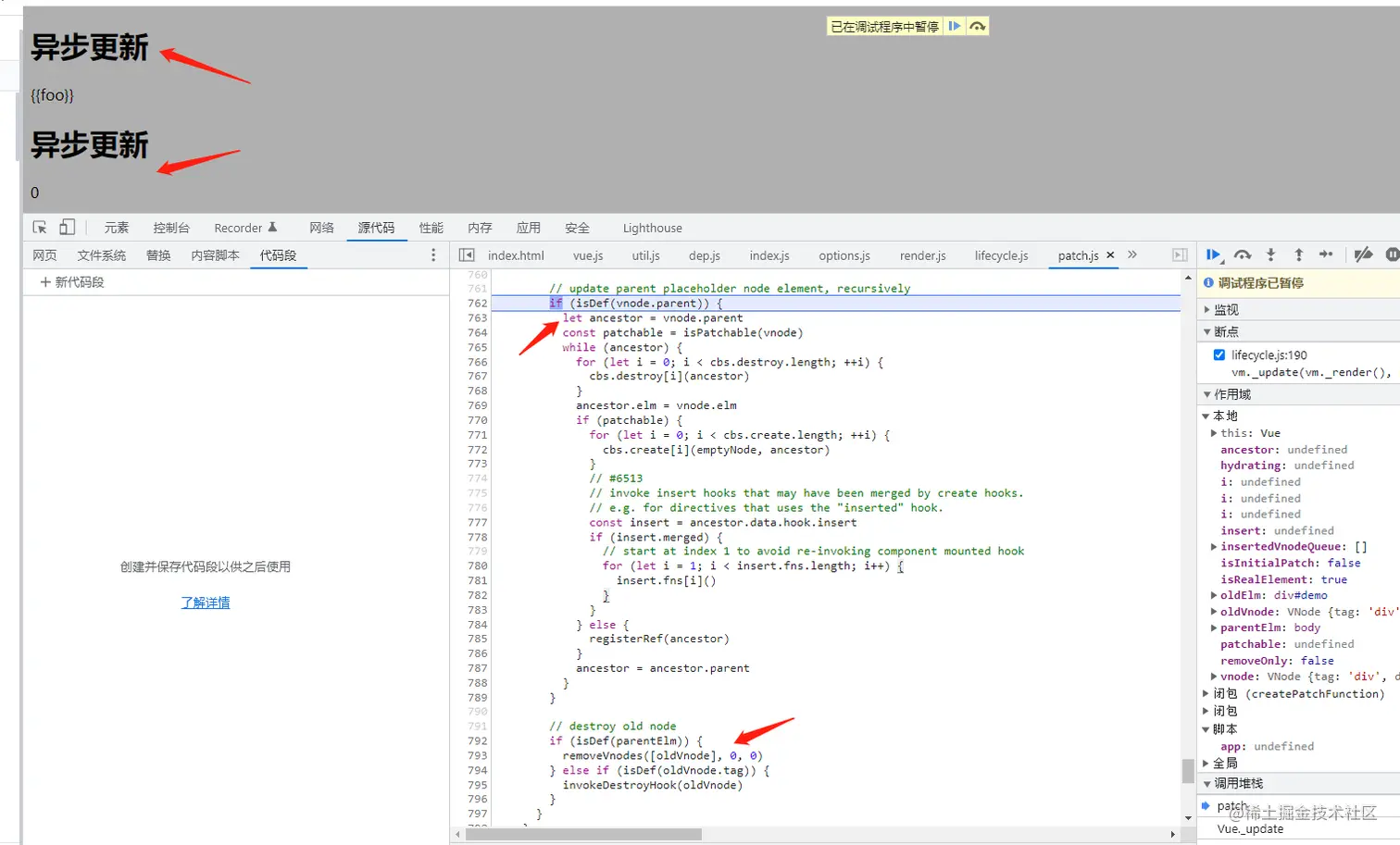Screen dimensions: 1400x845
Task: Select the 网页 Page sidebar tab
Action: (x=44, y=255)
